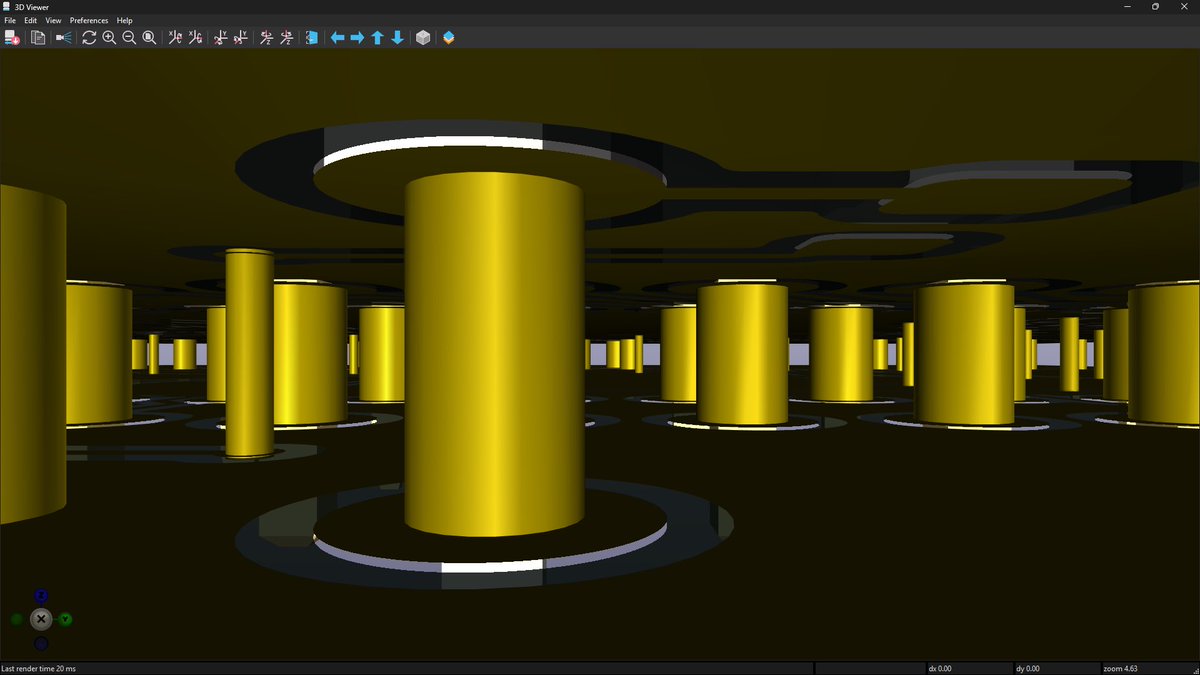Copy the 3D image to clipboard
The height and width of the screenshot is (675, 1200).
click(x=38, y=38)
